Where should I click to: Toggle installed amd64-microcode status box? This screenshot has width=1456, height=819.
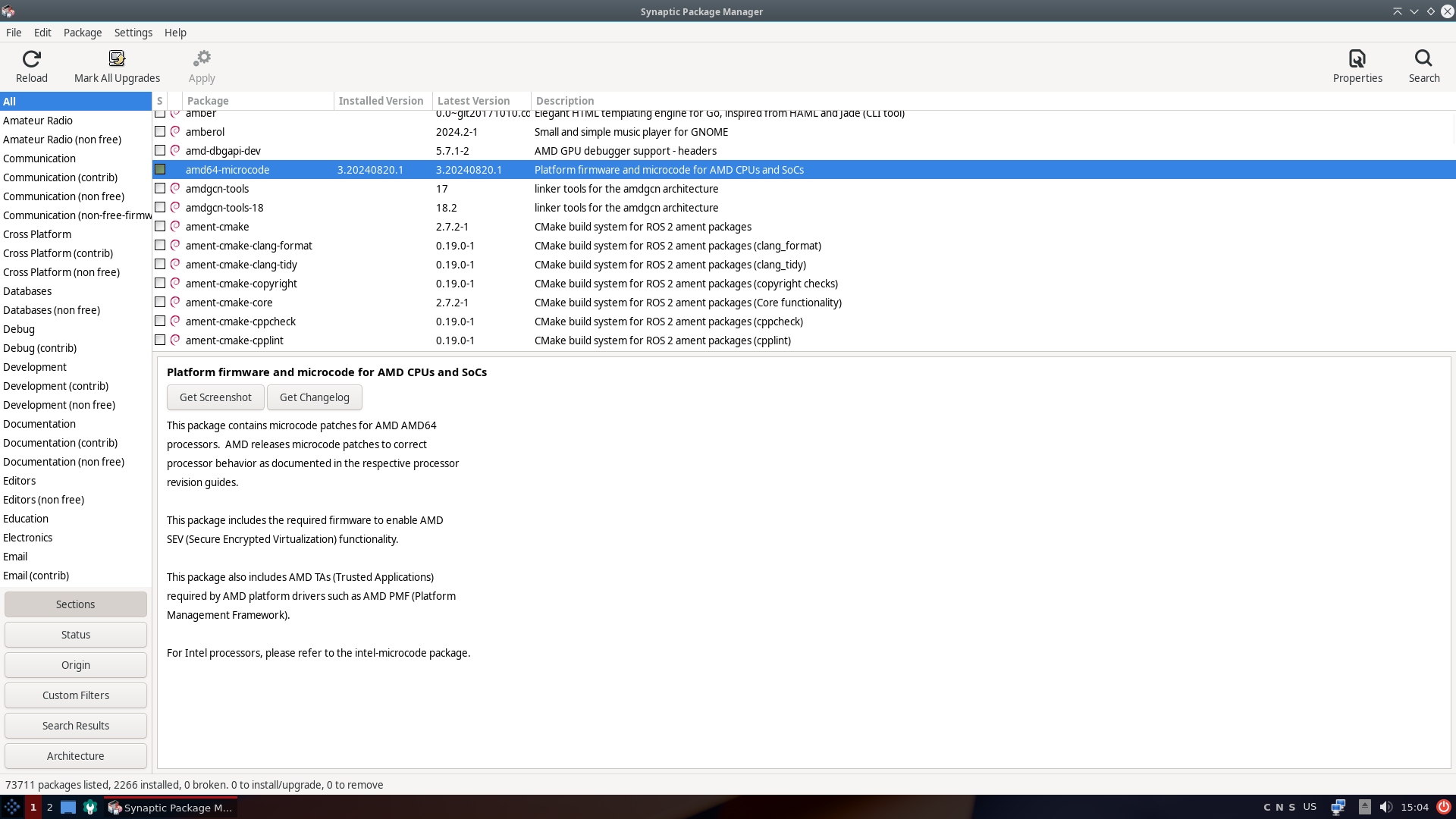pyautogui.click(x=160, y=169)
